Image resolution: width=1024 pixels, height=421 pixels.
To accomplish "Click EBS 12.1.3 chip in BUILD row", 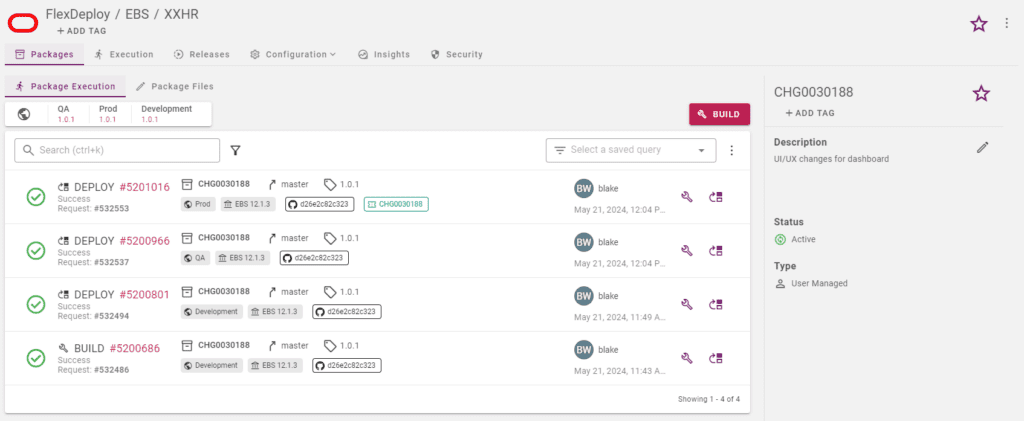I will point(275,365).
